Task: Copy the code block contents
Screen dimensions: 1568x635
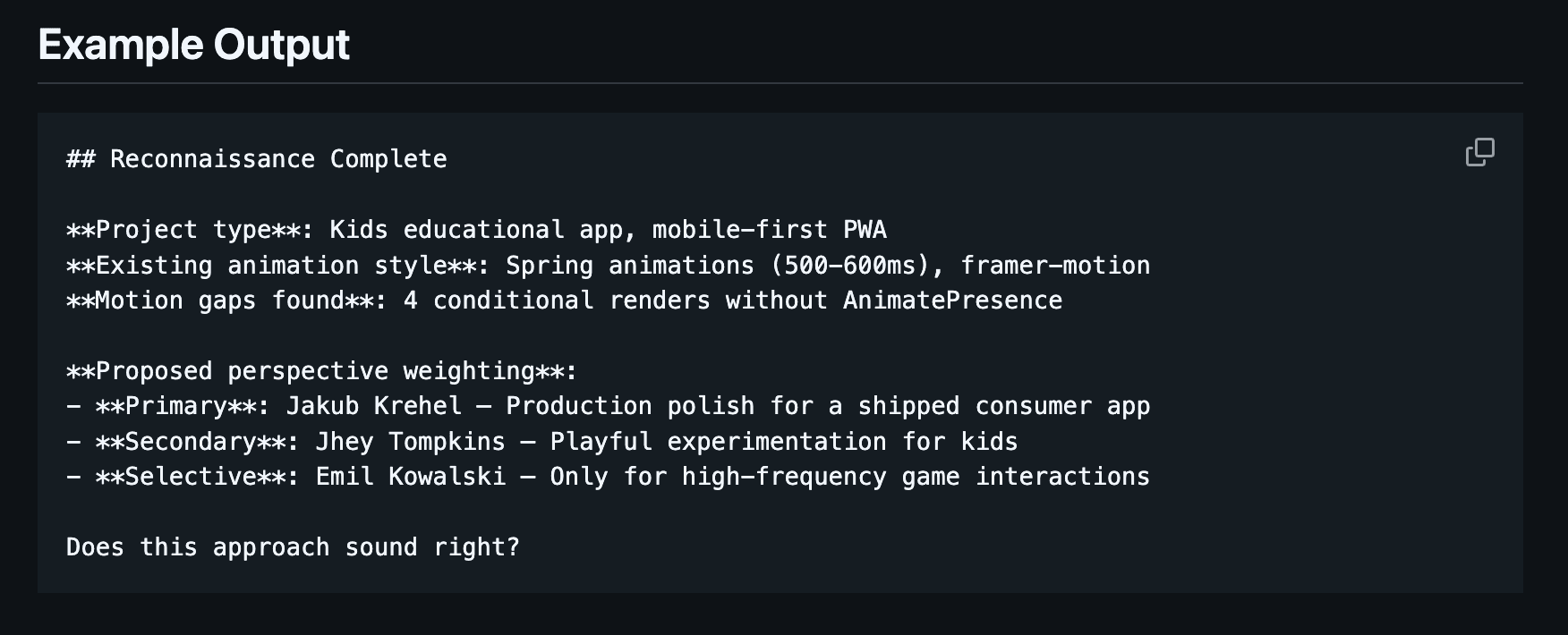Action: 1479,152
